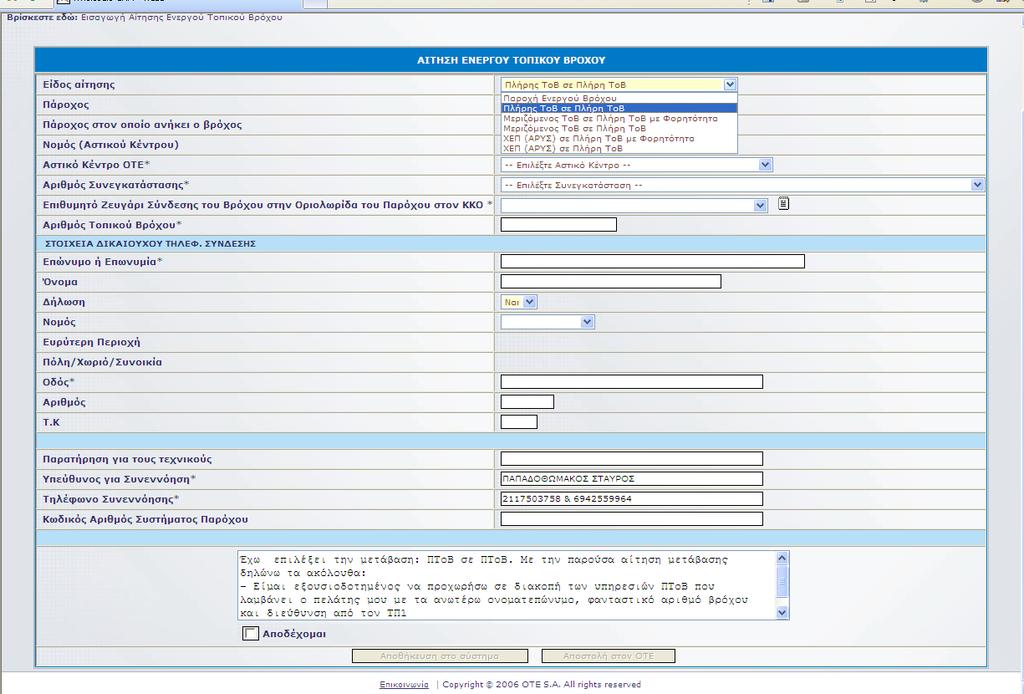
Task: Open the desired connection pair dropdown
Action: pyautogui.click(x=760, y=205)
